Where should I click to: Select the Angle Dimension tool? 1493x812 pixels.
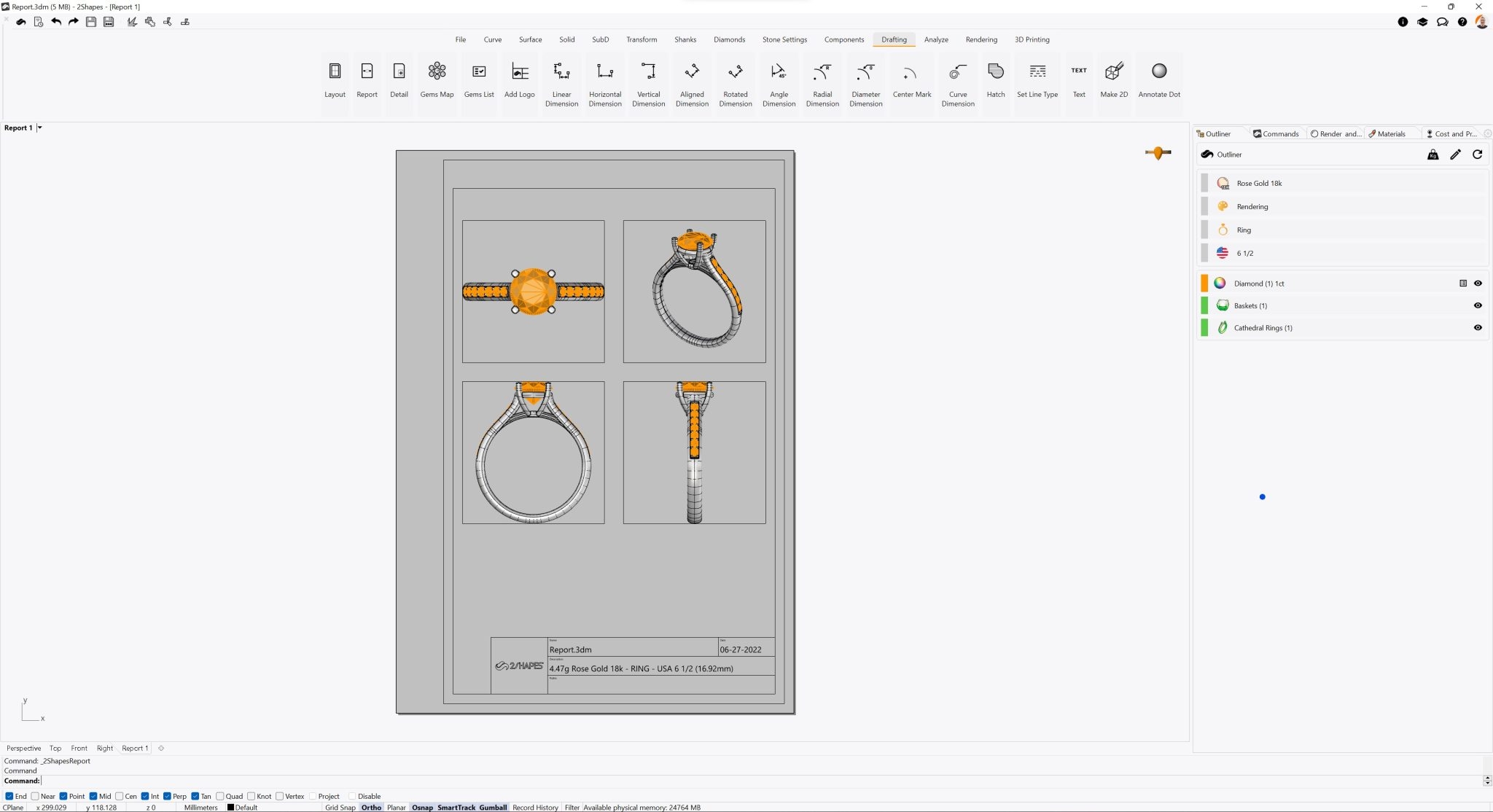(x=779, y=85)
